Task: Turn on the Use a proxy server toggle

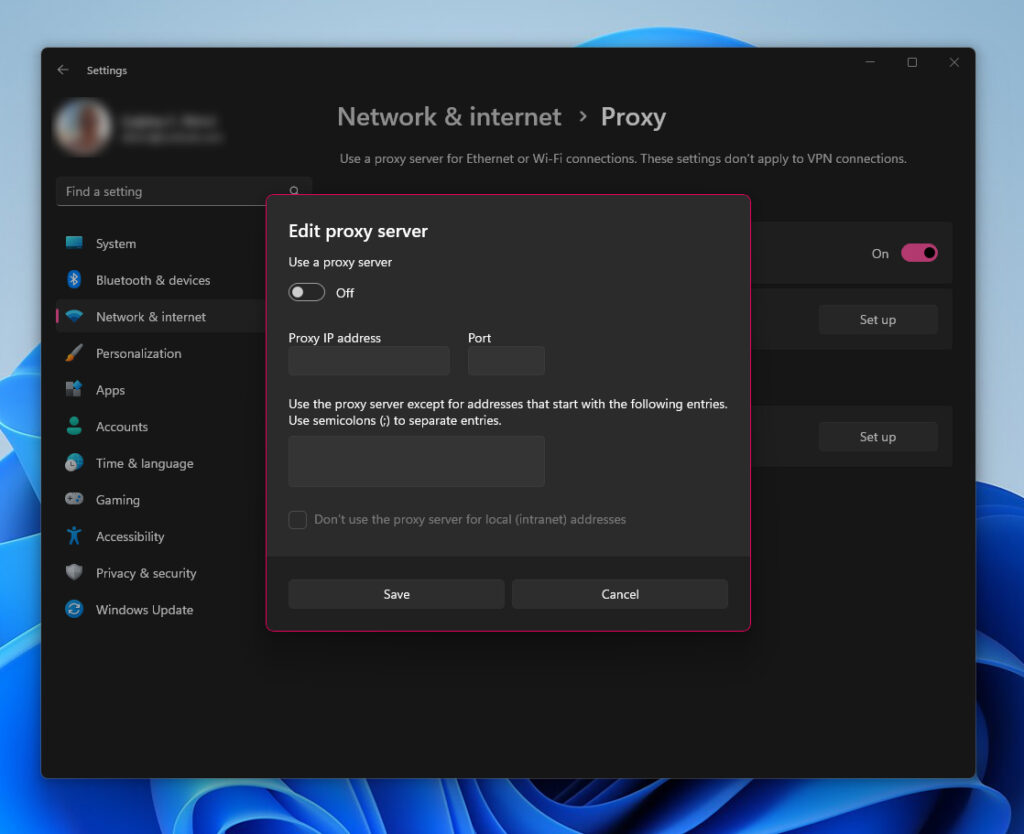Action: (307, 293)
